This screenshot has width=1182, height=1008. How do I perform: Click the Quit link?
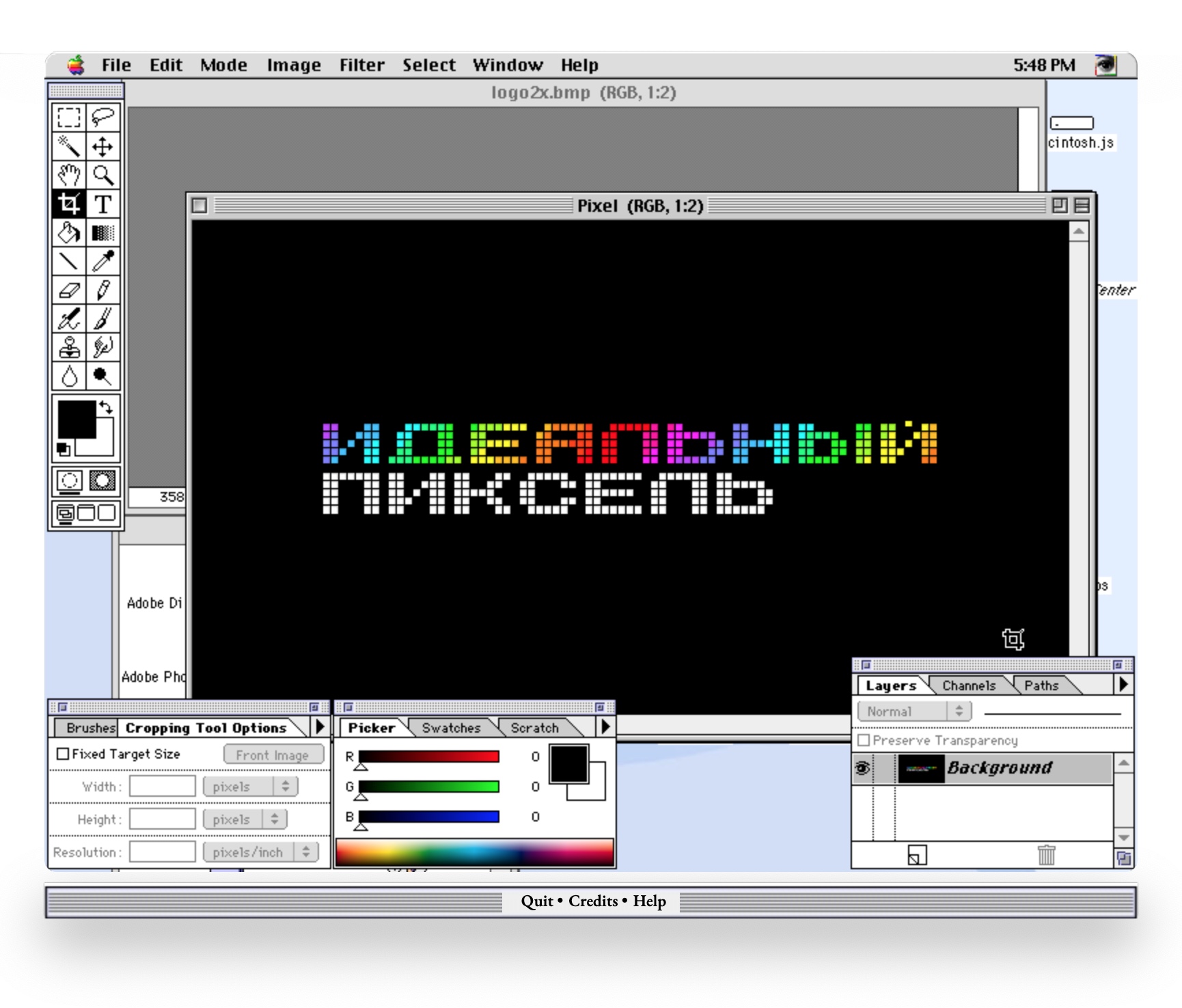pyautogui.click(x=536, y=901)
